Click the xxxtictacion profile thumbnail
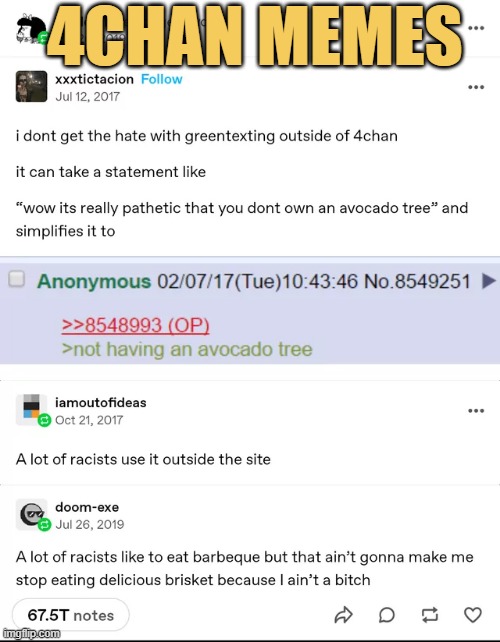Screen dimensions: 500x642 pos(32,86)
